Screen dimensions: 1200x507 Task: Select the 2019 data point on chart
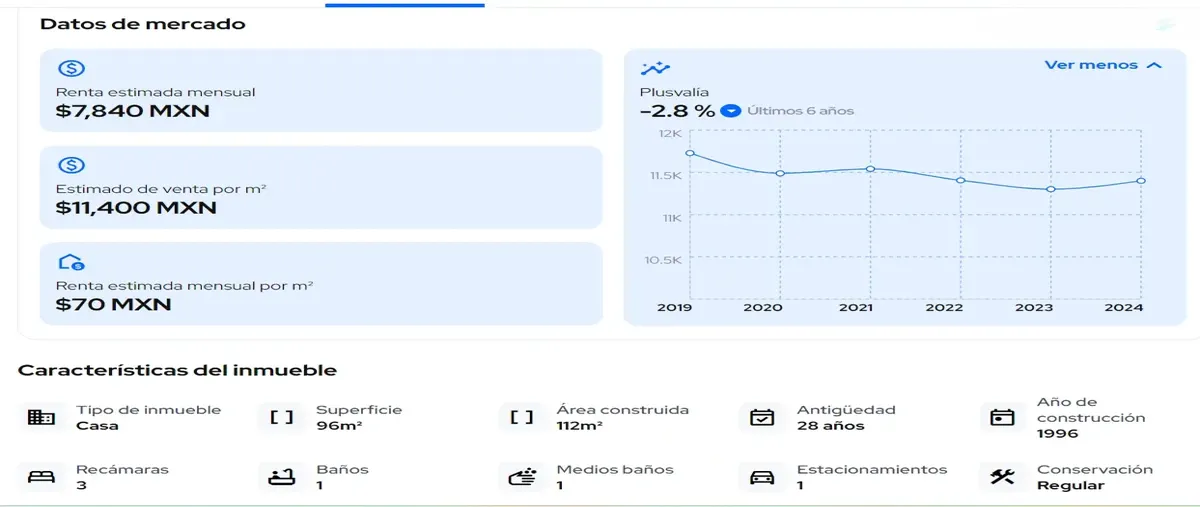pyautogui.click(x=690, y=153)
